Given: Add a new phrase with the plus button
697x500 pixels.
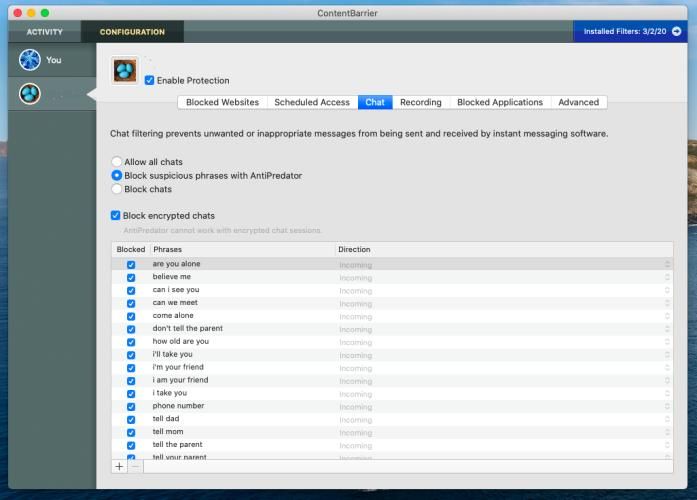Looking at the screenshot, I should (119, 466).
